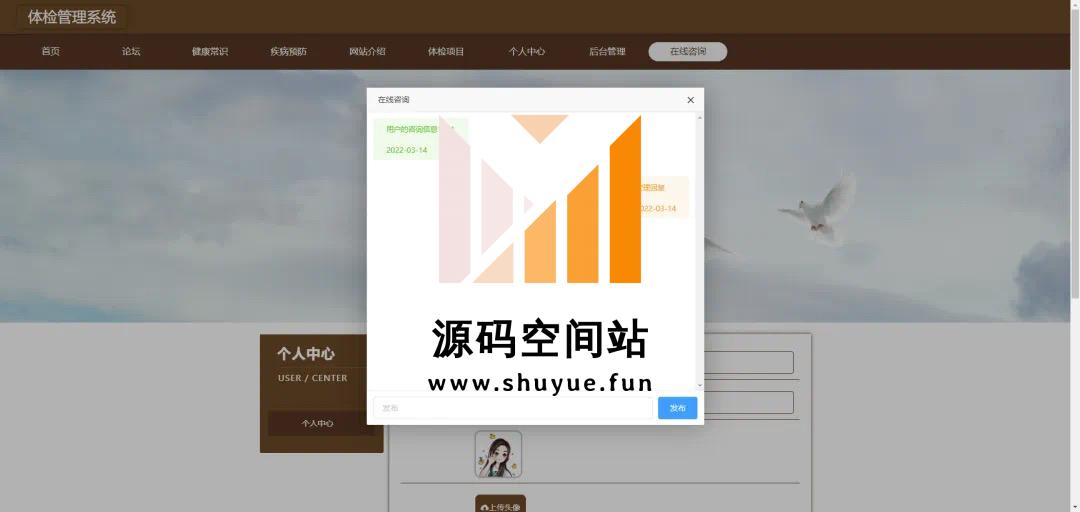This screenshot has width=1080, height=512.
Task: Click the first profile input field behind the dialog
Action: point(749,362)
